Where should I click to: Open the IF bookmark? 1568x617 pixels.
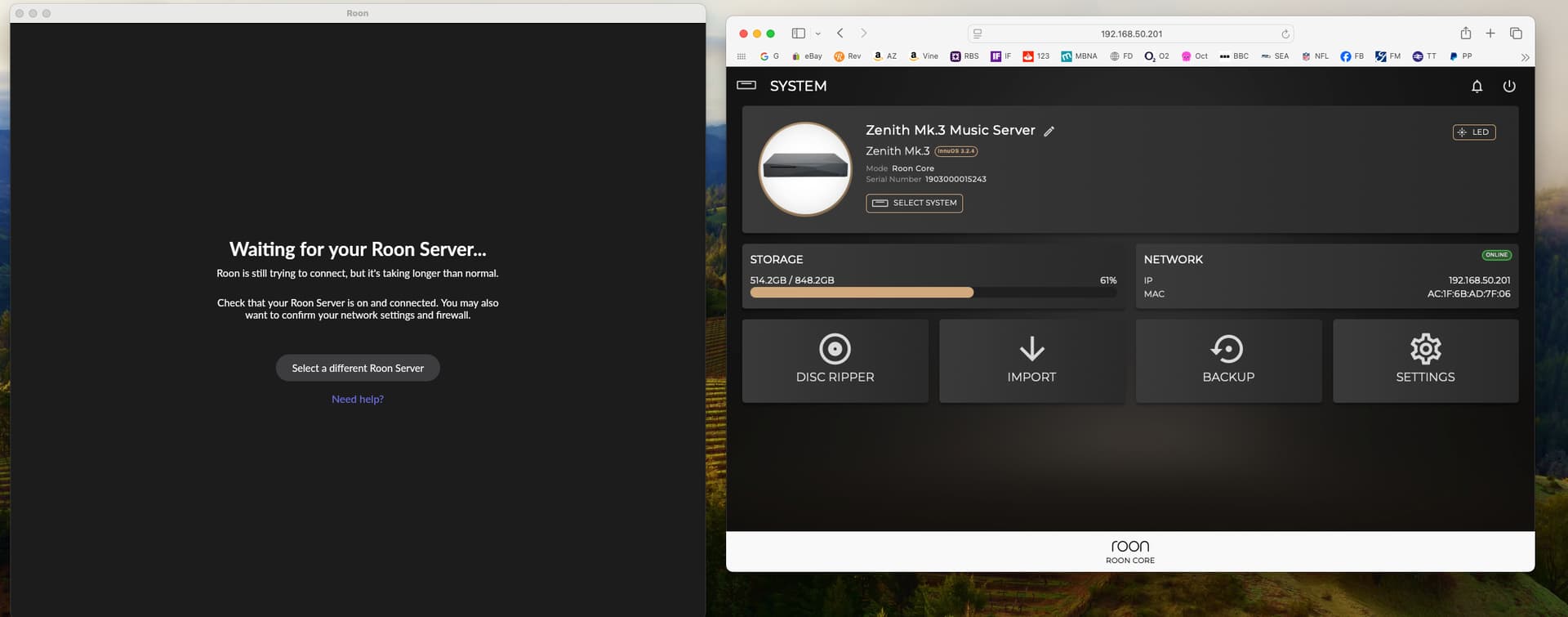point(1001,56)
